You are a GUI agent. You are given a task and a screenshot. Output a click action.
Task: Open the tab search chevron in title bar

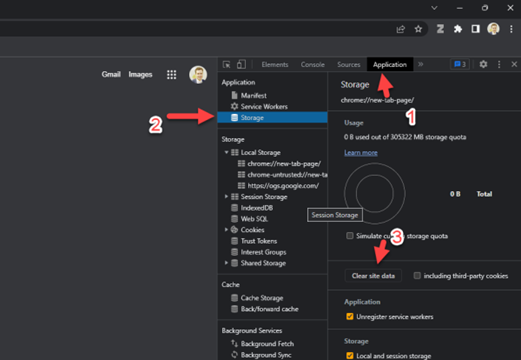[x=434, y=8]
